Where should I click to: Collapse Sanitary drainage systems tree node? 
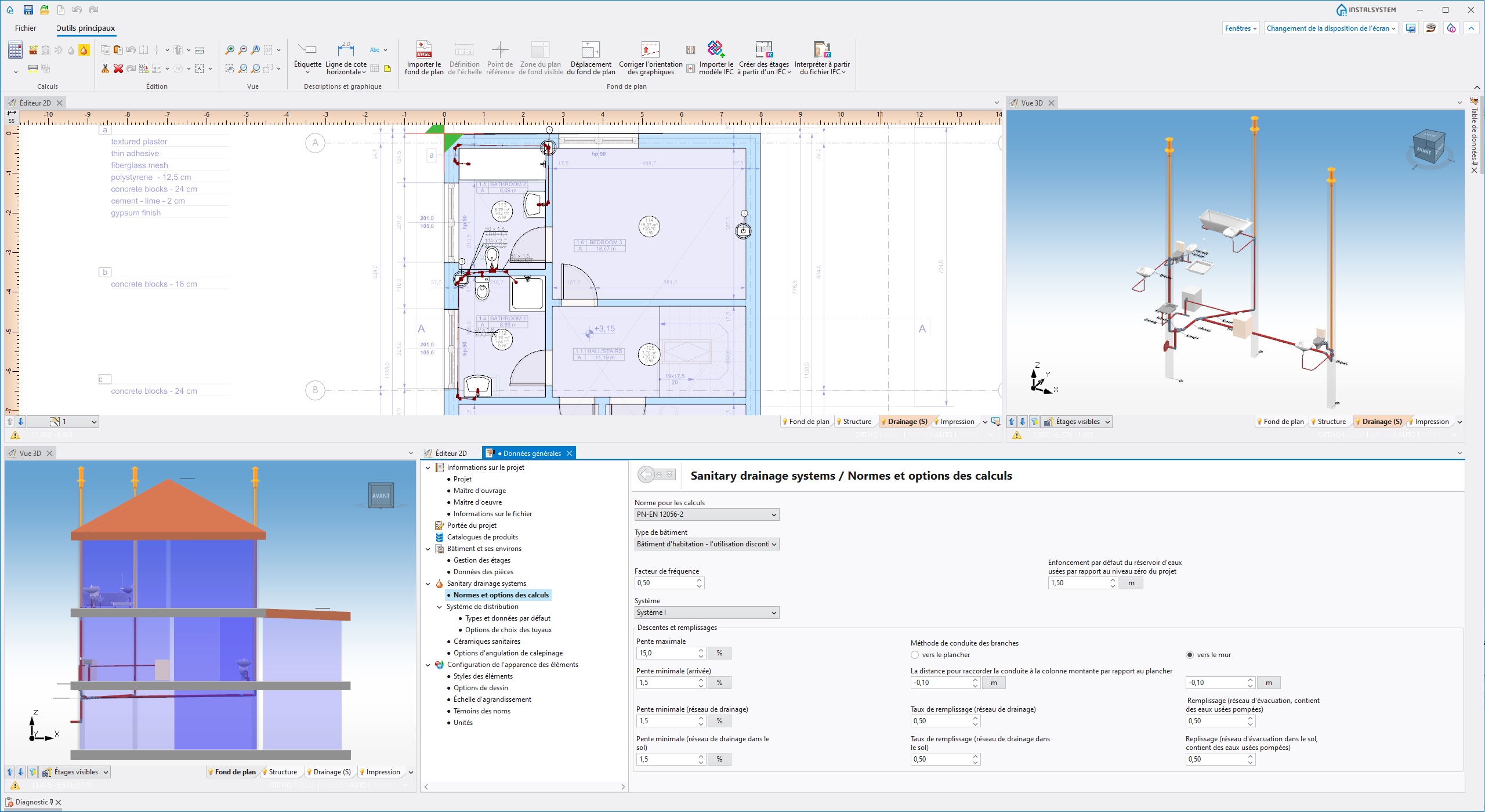428,583
